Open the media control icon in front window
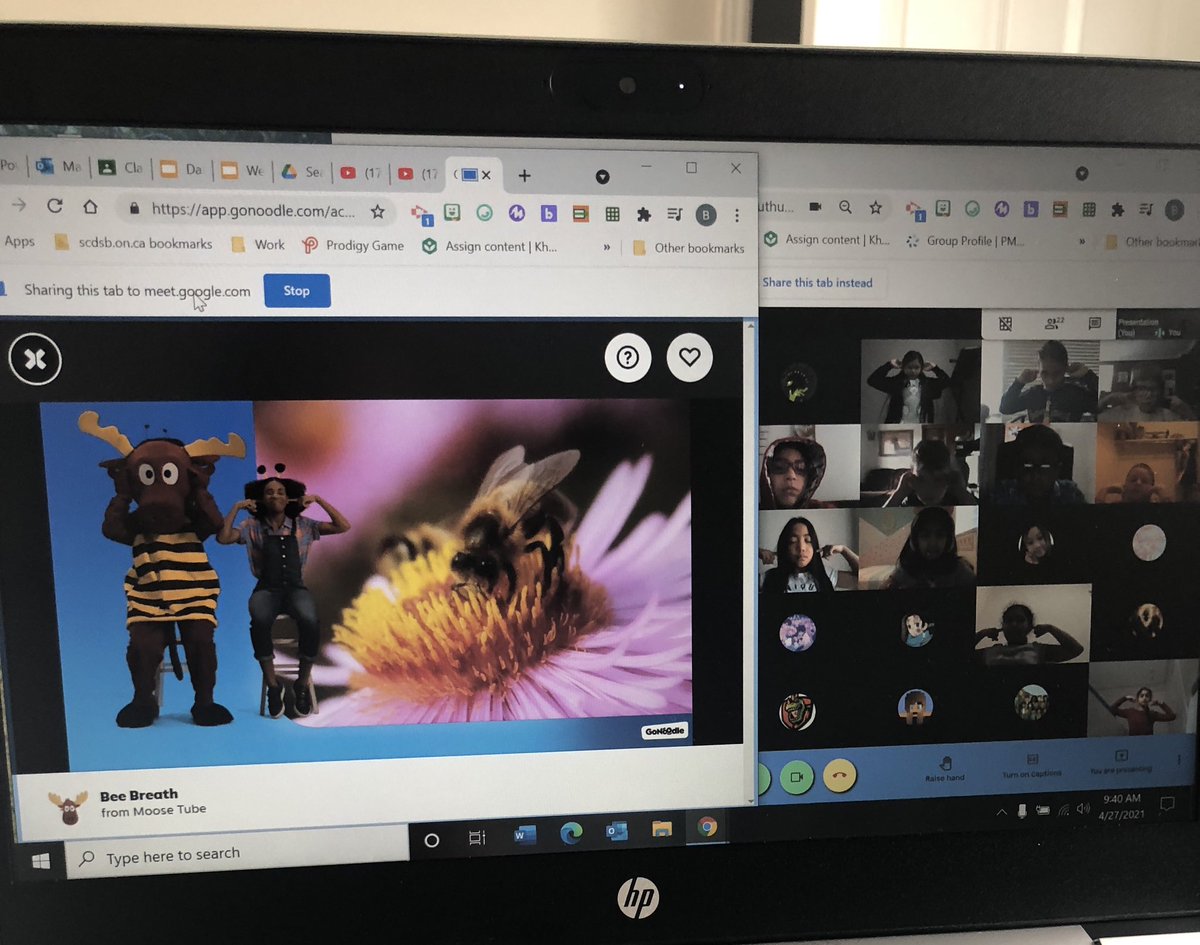The height and width of the screenshot is (945, 1200). (x=674, y=214)
